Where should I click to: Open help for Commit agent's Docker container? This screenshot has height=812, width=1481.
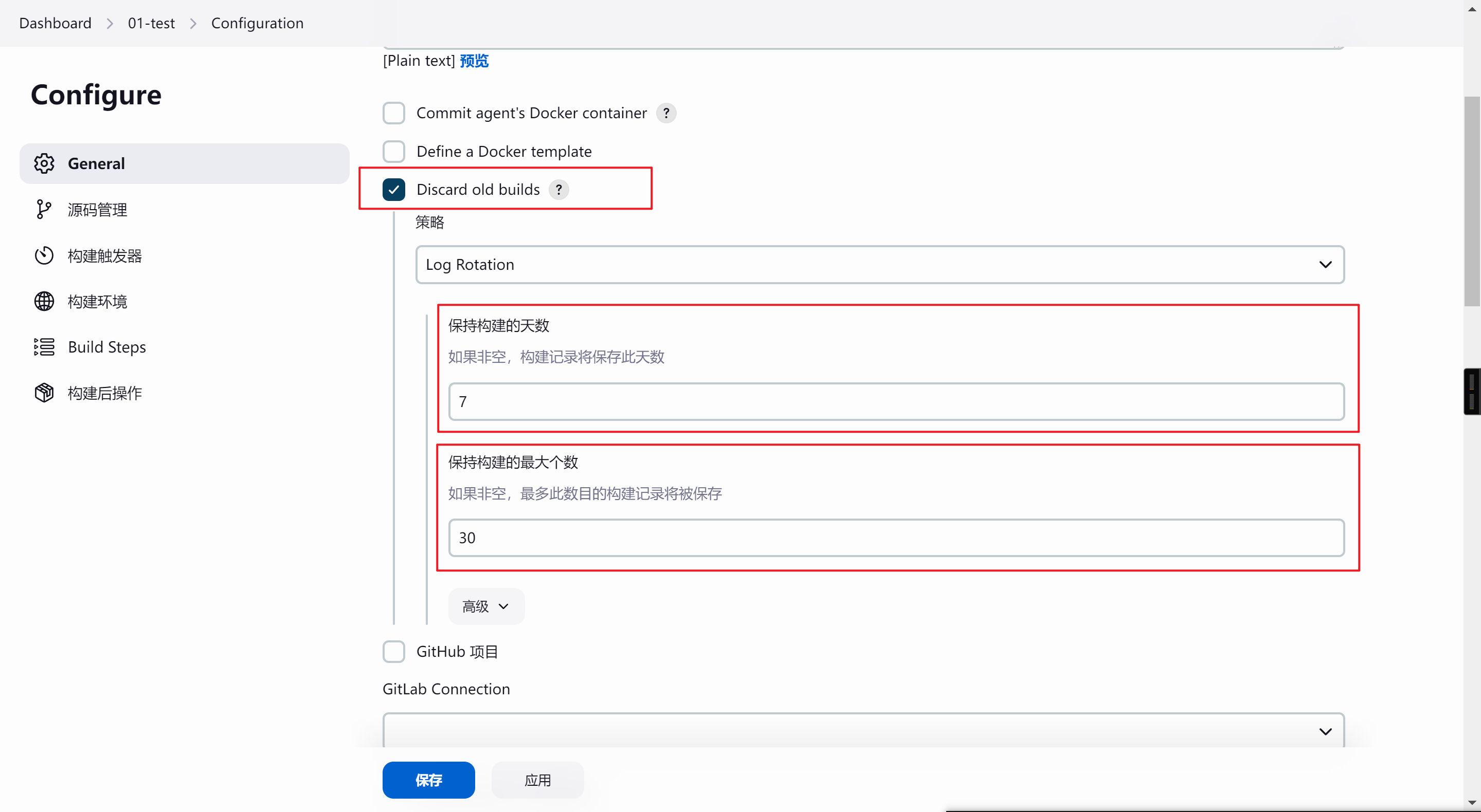click(x=666, y=113)
